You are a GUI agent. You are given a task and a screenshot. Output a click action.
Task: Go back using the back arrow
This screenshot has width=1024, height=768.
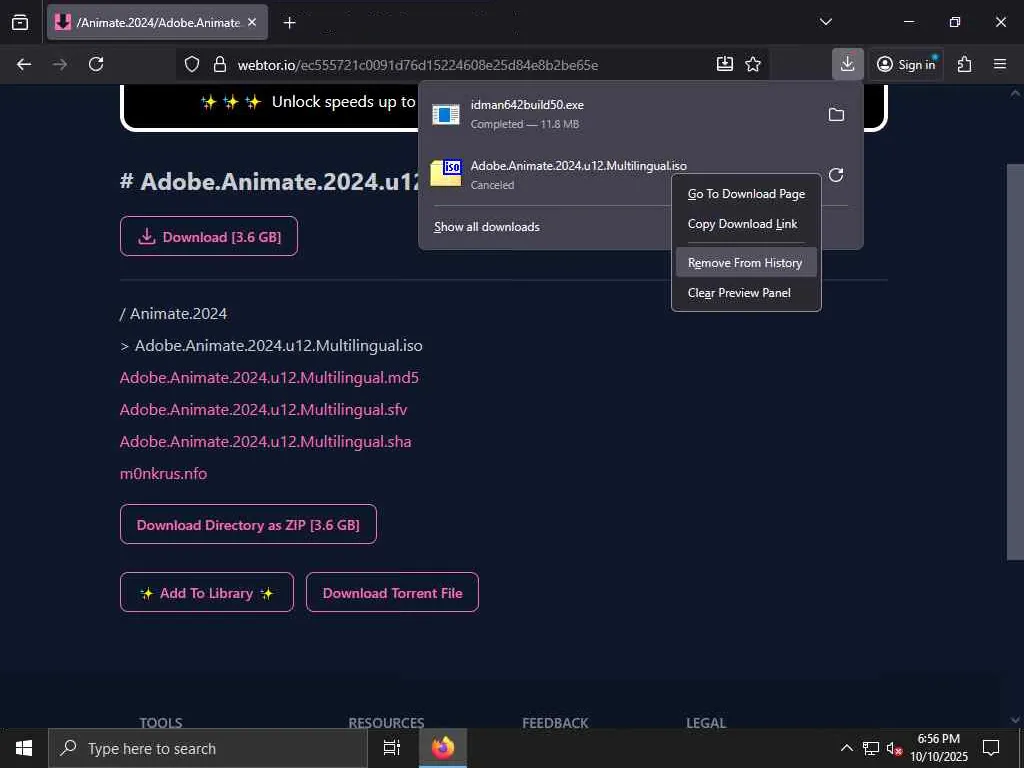pos(24,64)
